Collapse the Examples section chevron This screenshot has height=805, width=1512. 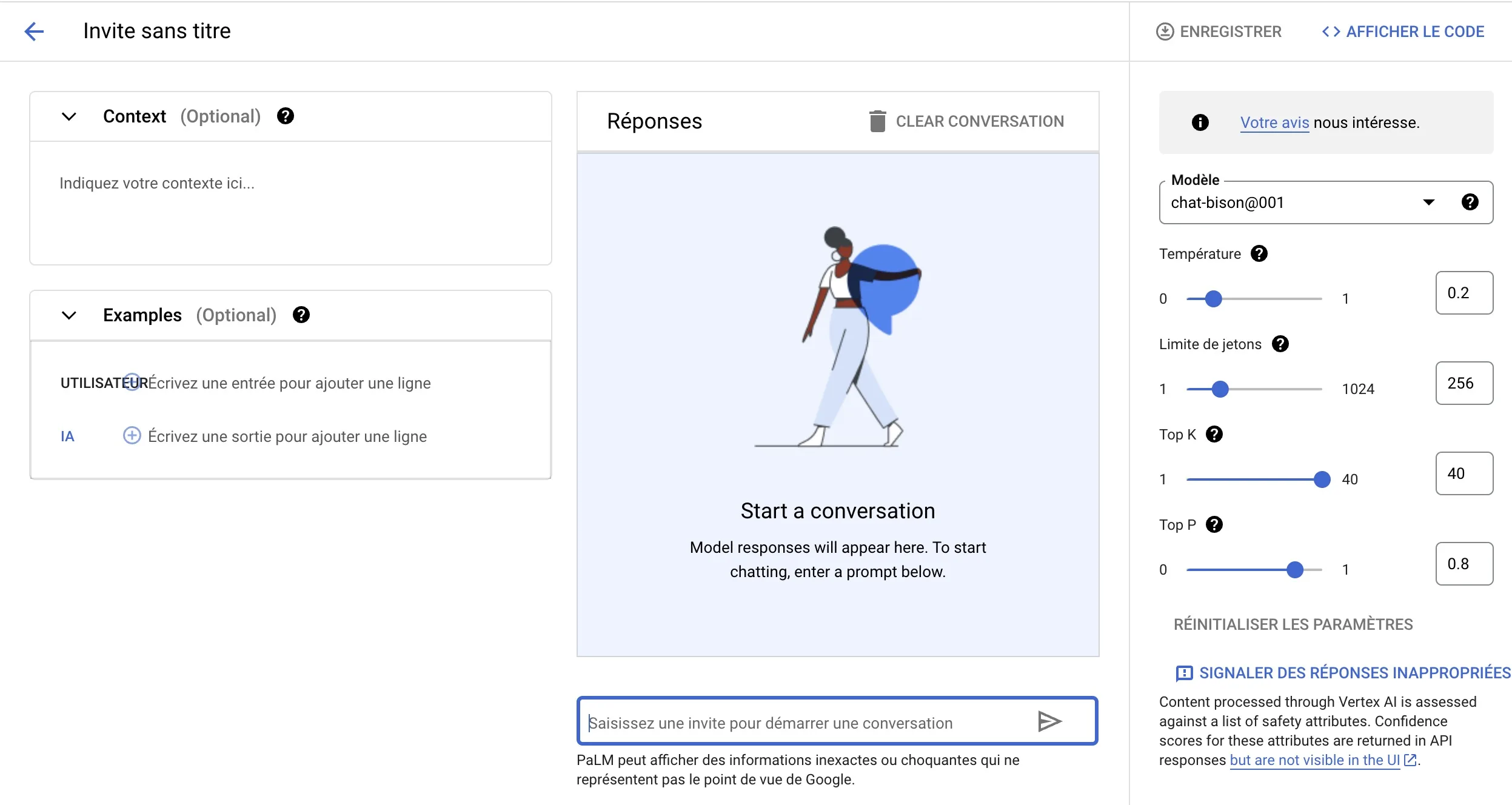(69, 315)
